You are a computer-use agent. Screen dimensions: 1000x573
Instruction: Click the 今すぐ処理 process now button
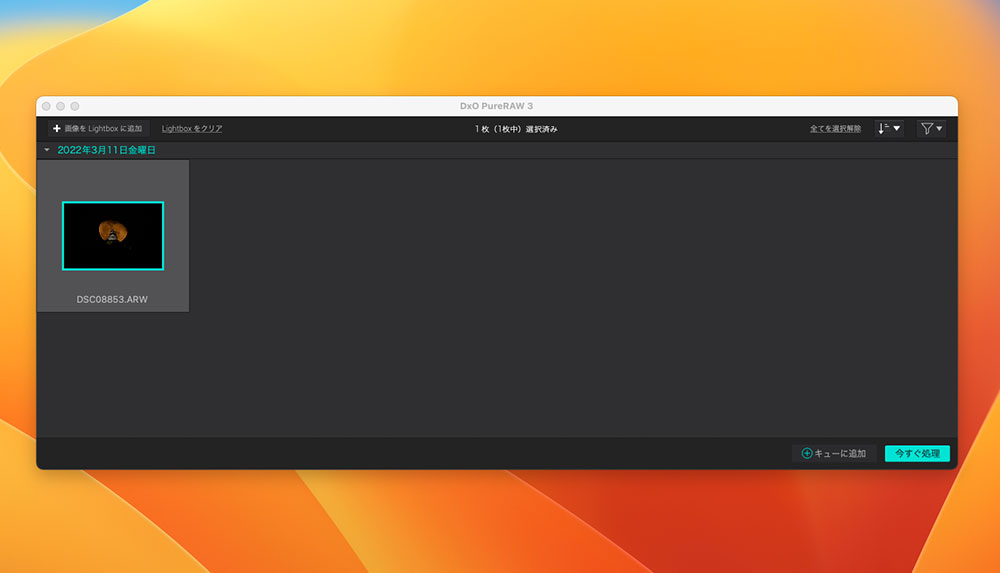coord(917,453)
